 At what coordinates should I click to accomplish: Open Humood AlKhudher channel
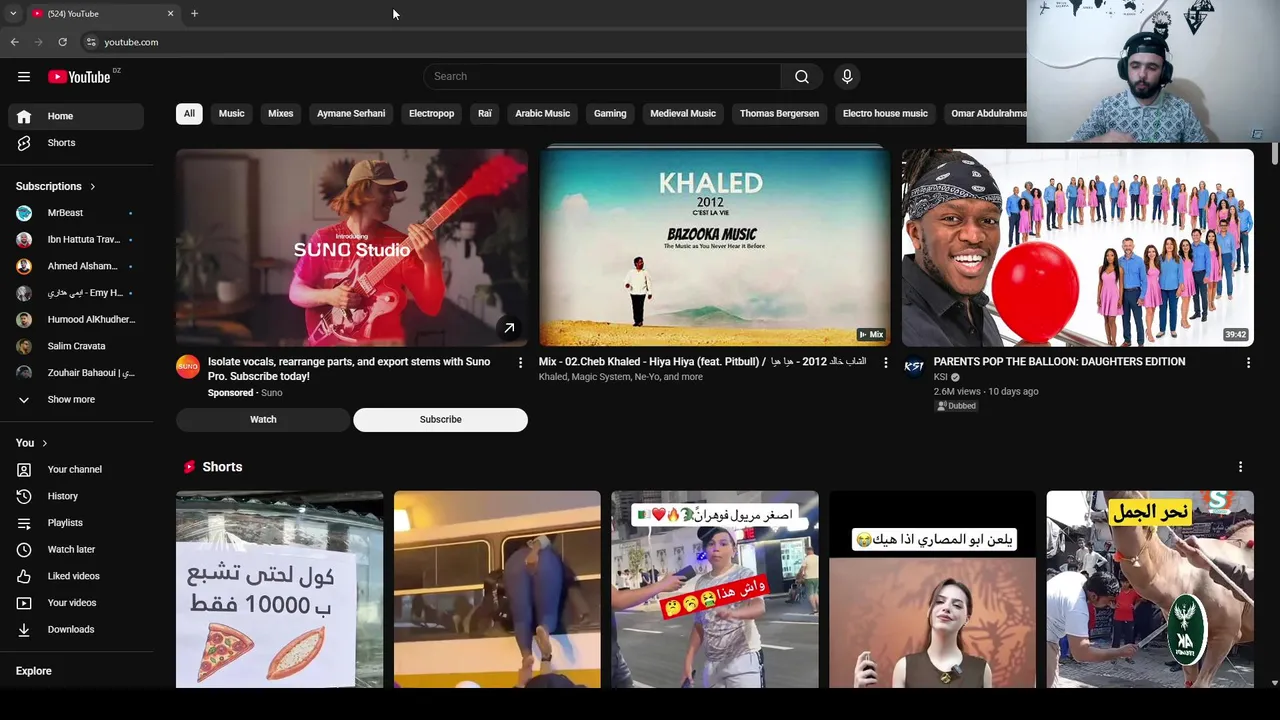76,320
